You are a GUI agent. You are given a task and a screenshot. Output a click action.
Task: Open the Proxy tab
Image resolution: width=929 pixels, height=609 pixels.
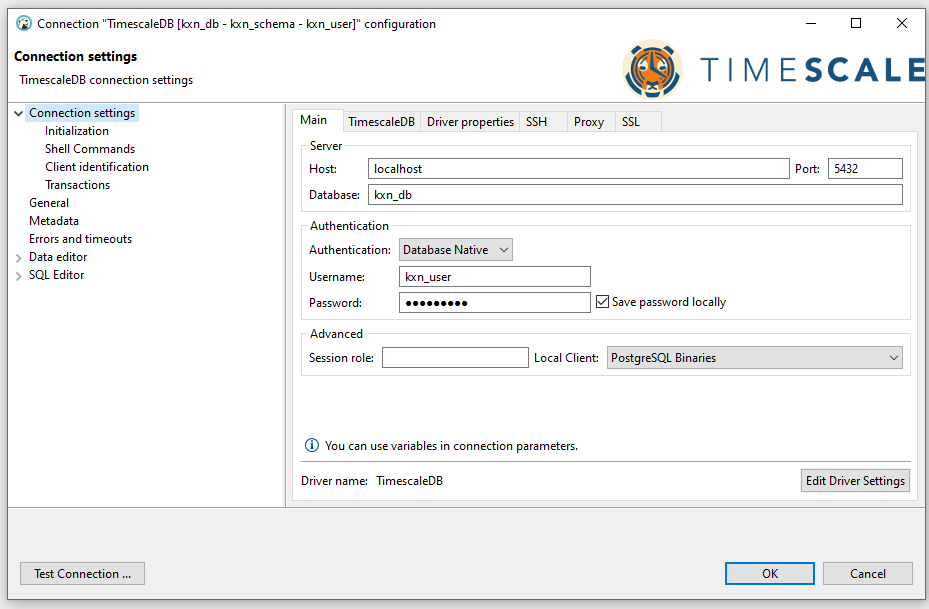(x=589, y=121)
